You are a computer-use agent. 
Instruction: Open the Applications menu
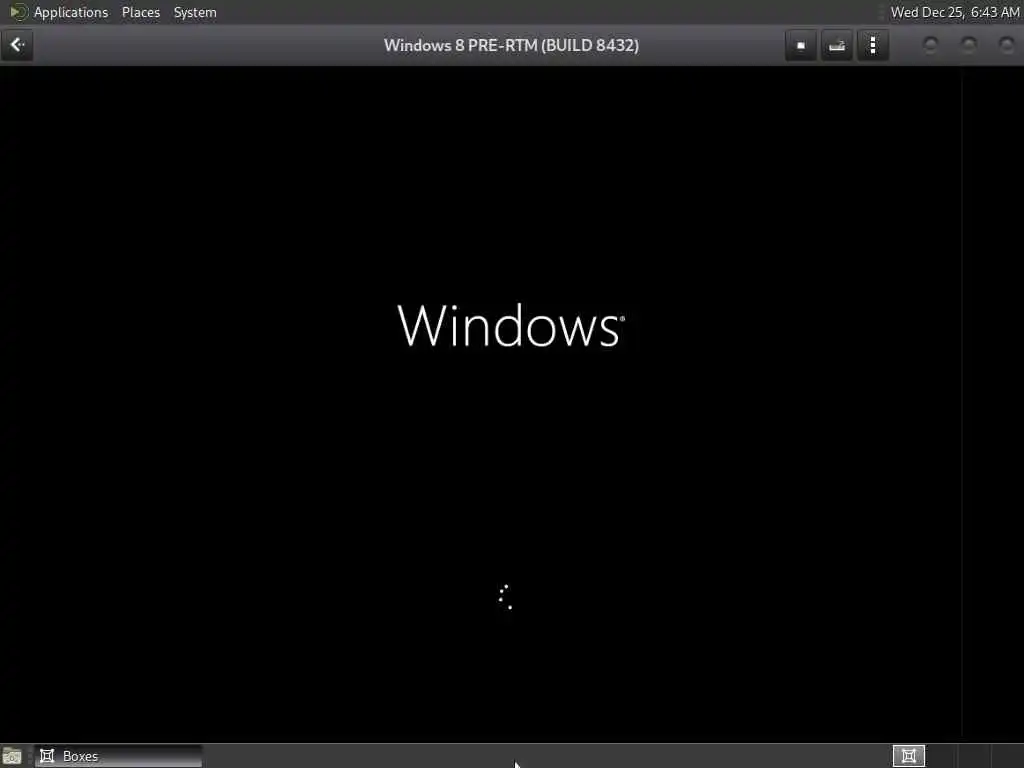point(71,12)
